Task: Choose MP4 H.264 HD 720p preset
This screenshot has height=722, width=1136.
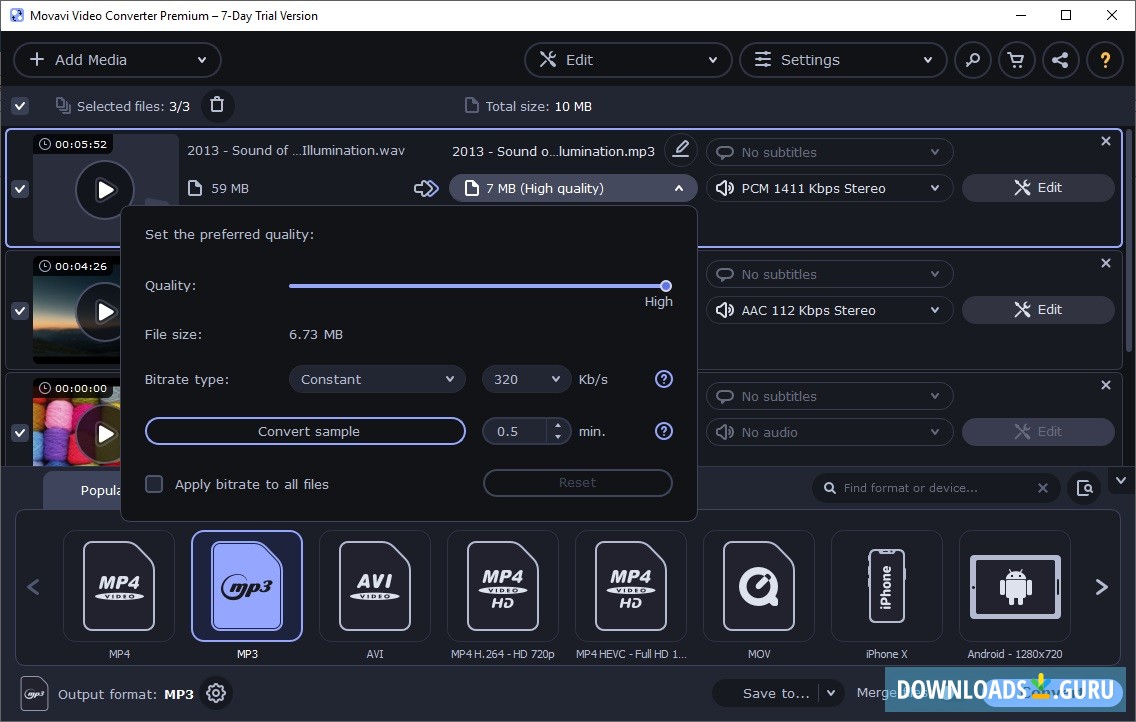Action: [x=503, y=586]
